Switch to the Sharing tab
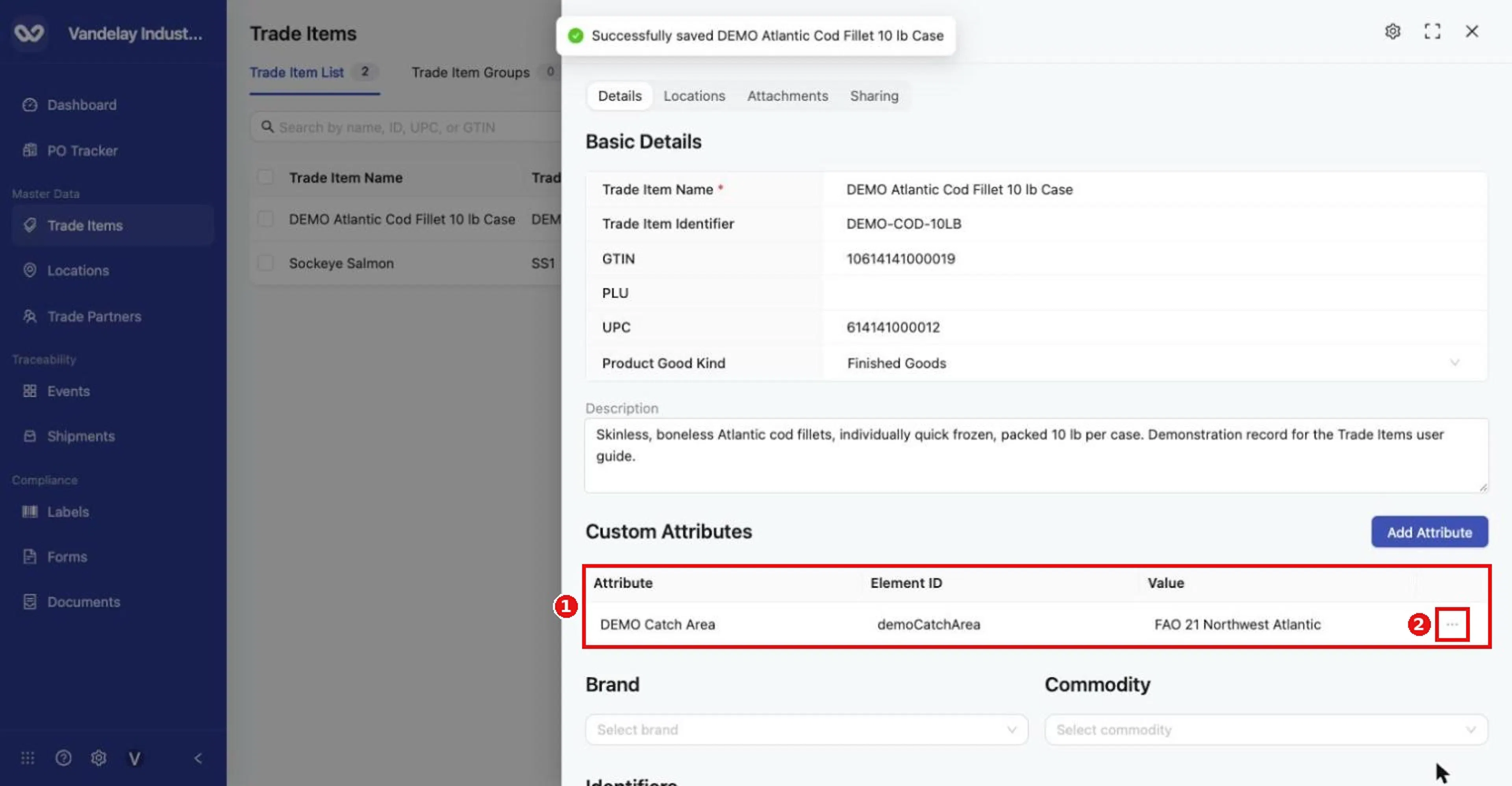Image resolution: width=1512 pixels, height=786 pixels. tap(874, 96)
